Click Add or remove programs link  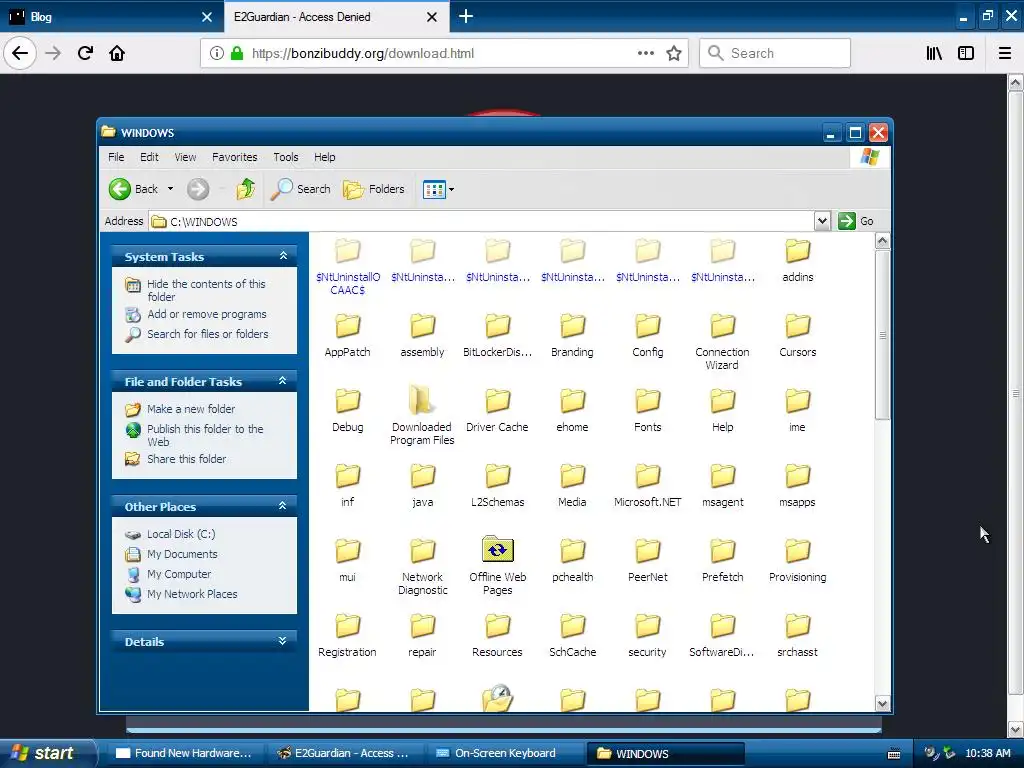pos(206,314)
